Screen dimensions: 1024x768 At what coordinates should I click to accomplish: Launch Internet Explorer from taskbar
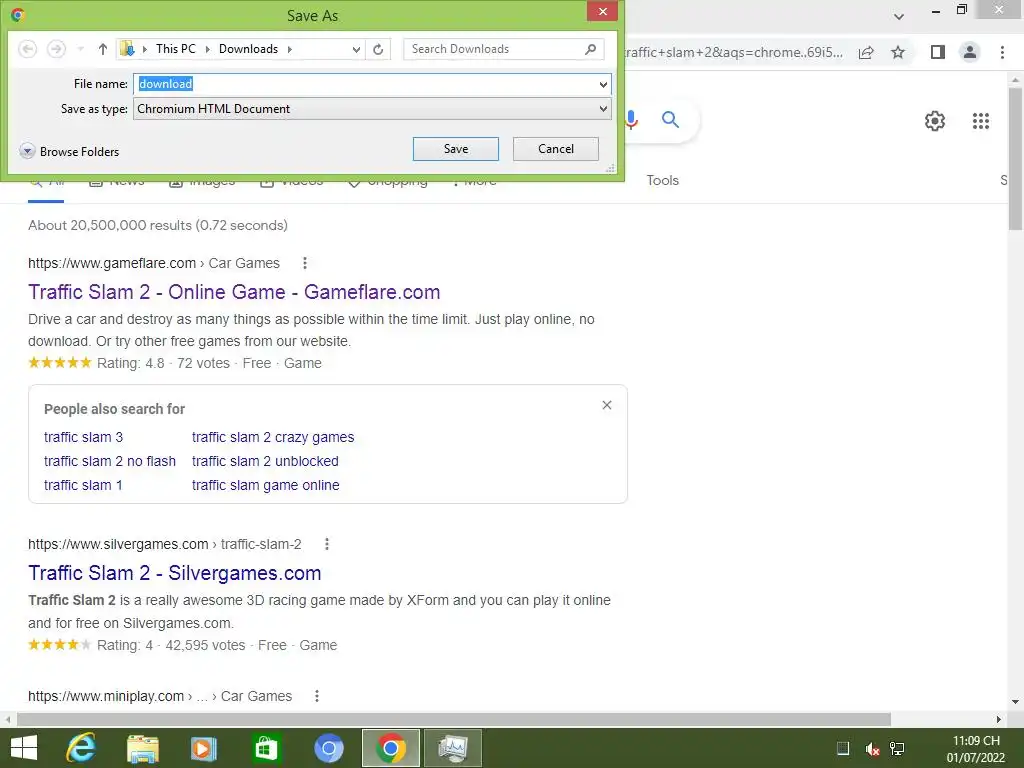[81, 748]
